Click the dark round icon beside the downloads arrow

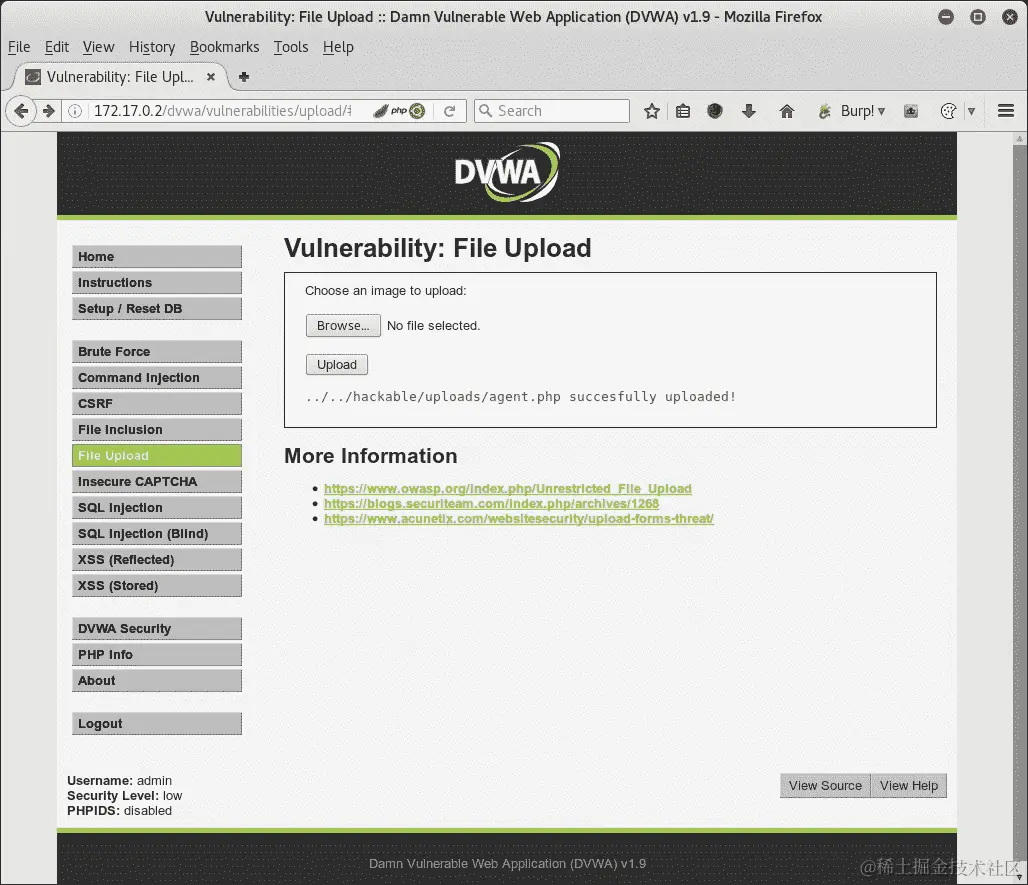pos(715,111)
